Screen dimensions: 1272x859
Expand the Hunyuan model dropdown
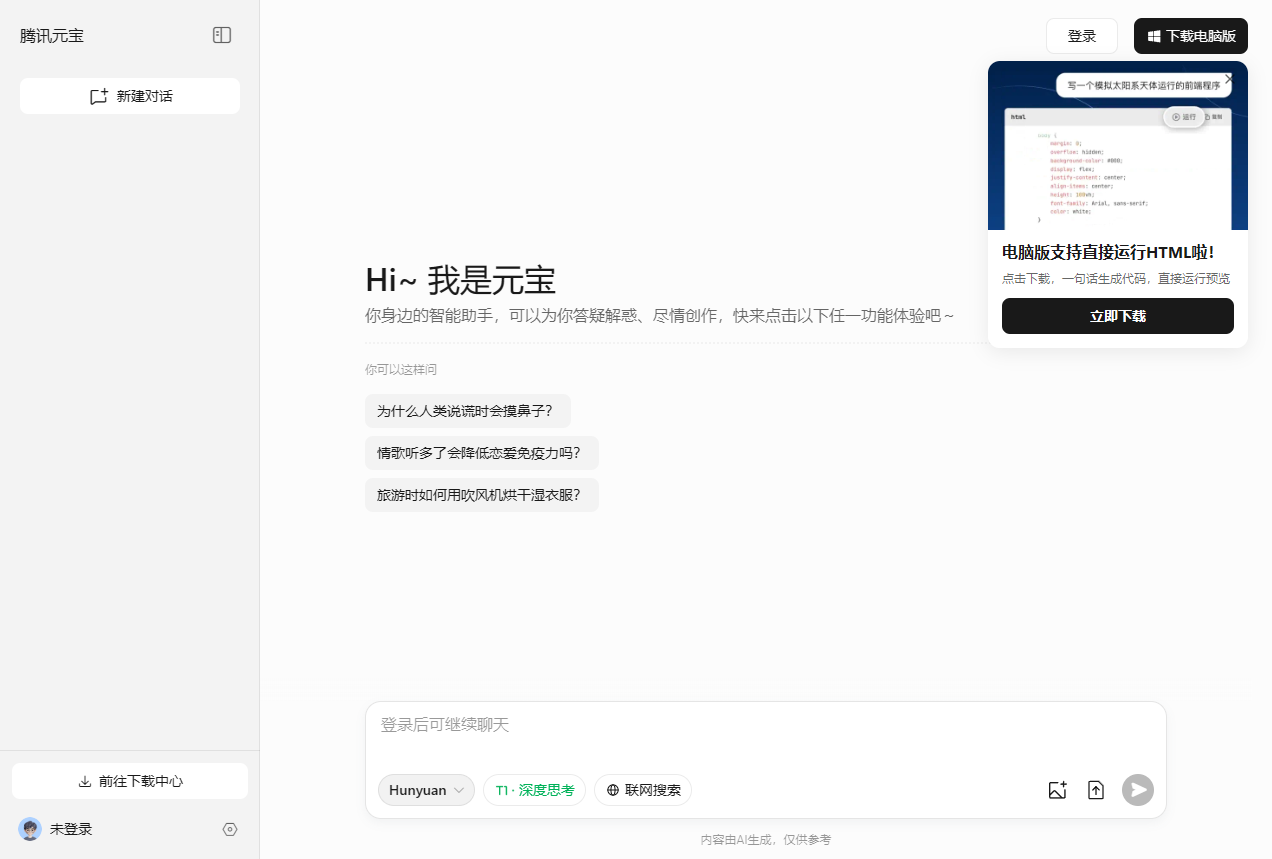[426, 790]
